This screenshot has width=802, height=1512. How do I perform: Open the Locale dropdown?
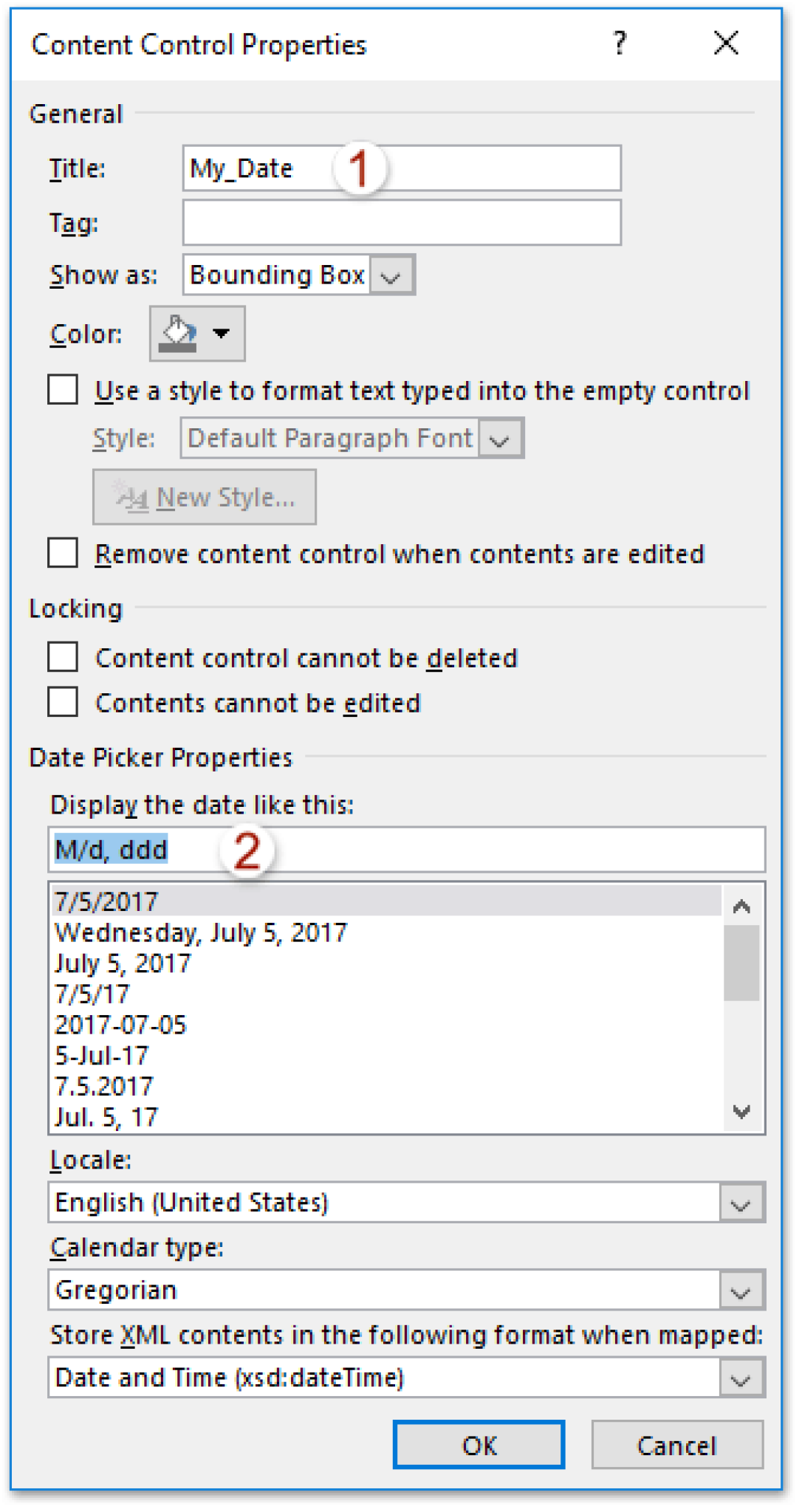pyautogui.click(x=738, y=1203)
